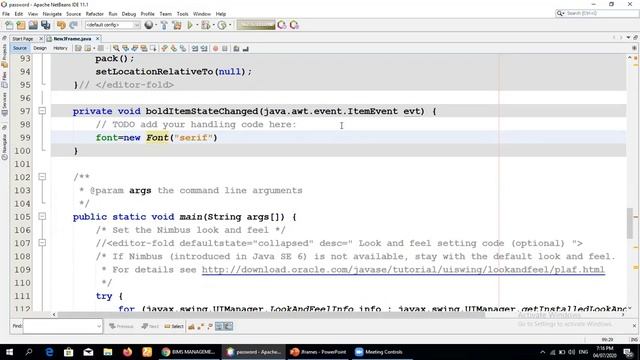Click the green Run Project icon

(190, 25)
